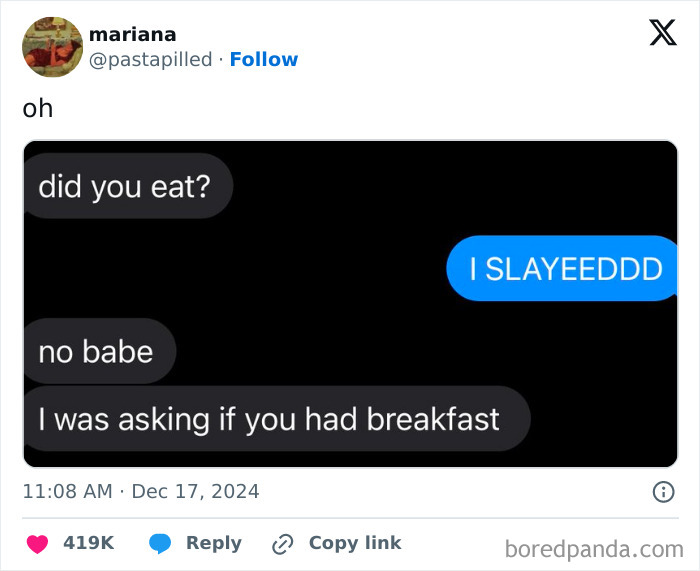
Task: Open the tweet info circle icon
Action: [x=662, y=491]
